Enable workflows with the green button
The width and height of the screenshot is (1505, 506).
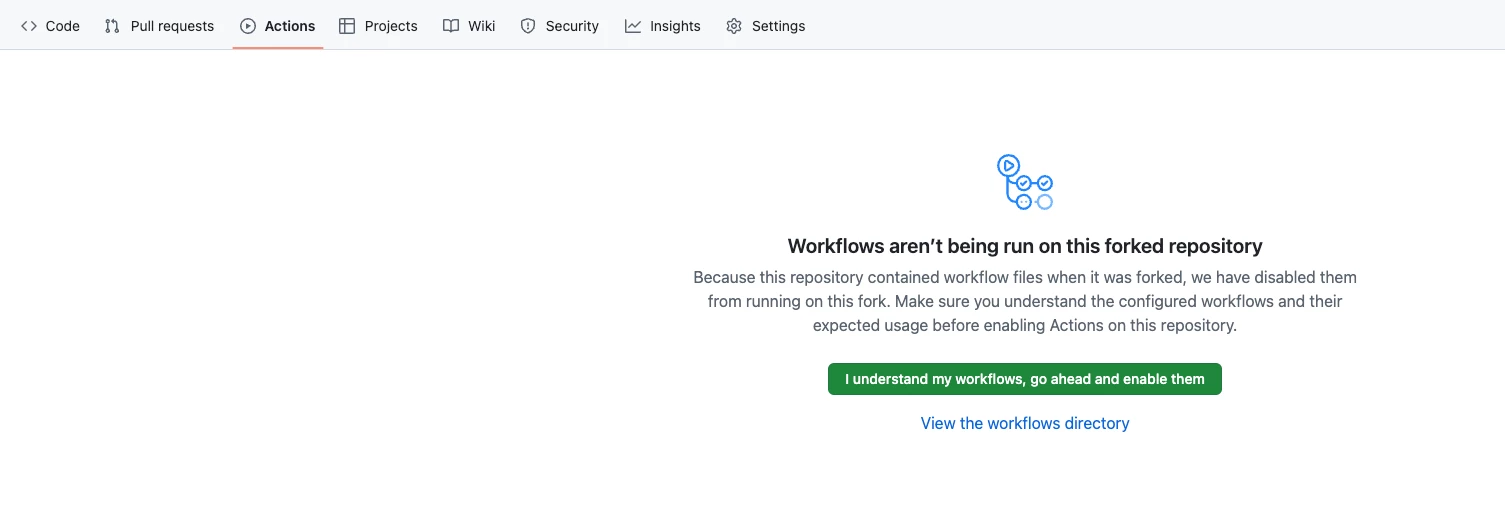(x=1025, y=379)
